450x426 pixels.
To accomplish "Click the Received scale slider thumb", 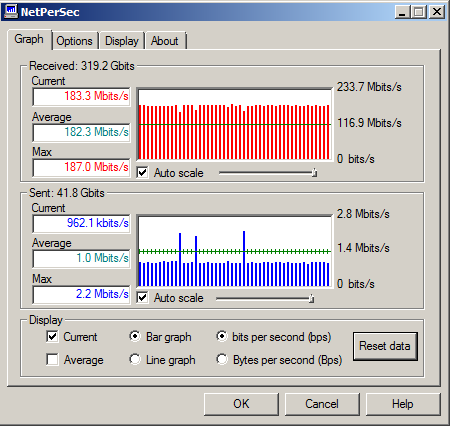I will pos(314,173).
